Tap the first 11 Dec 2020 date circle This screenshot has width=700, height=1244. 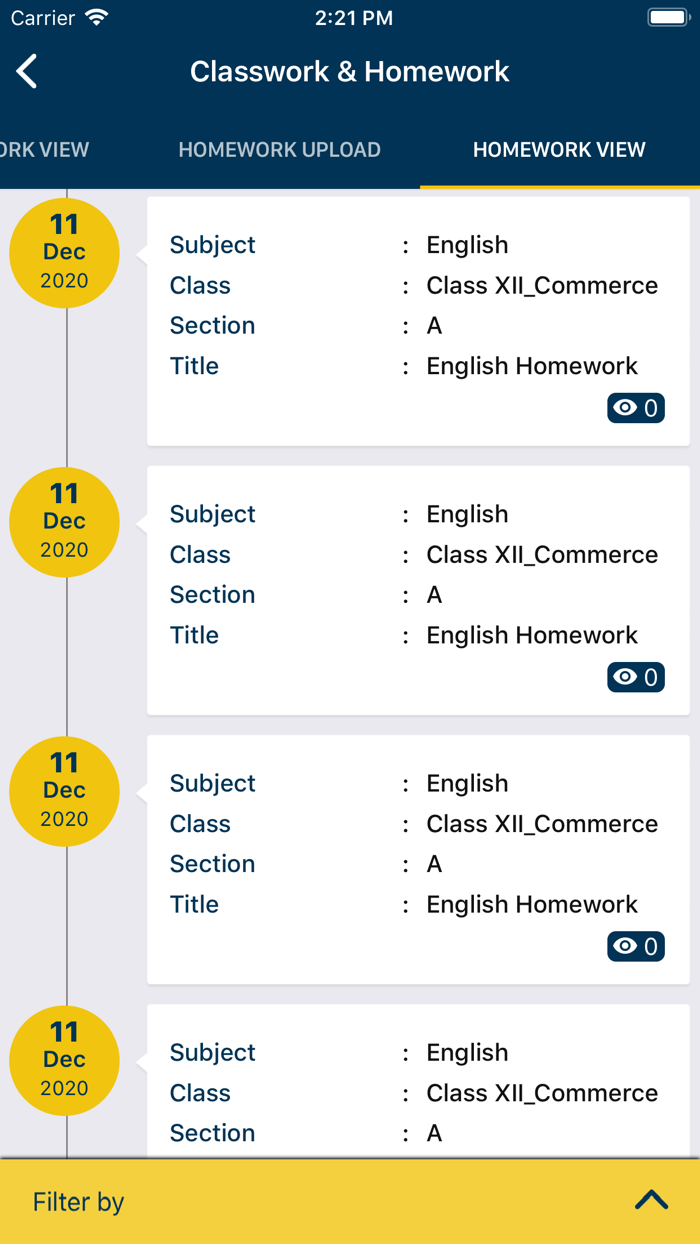tap(64, 253)
